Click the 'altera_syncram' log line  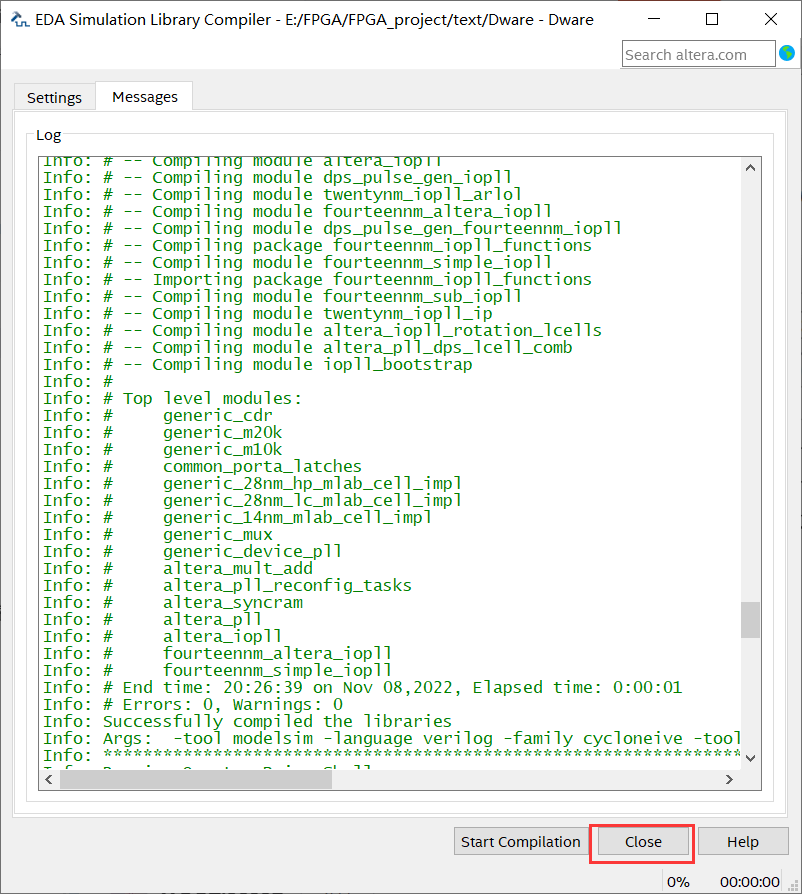pos(173,603)
